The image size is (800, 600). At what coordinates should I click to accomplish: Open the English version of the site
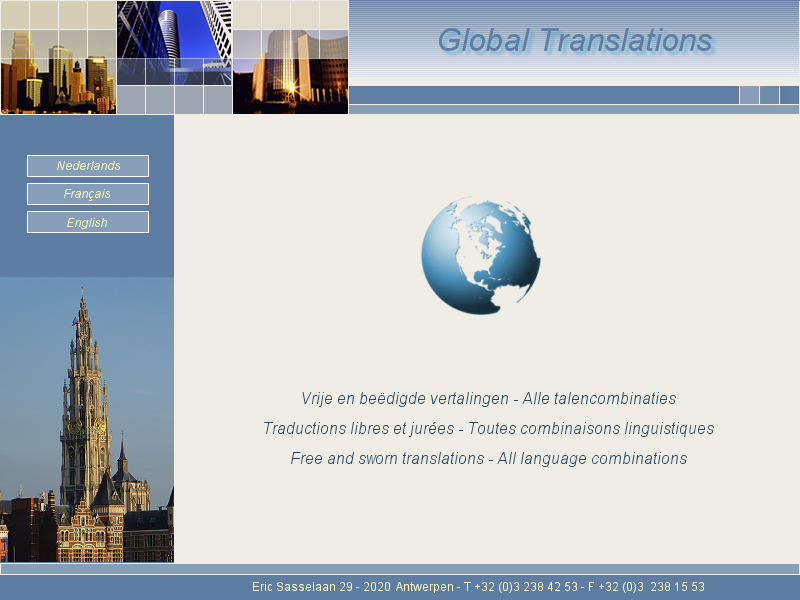coord(88,222)
